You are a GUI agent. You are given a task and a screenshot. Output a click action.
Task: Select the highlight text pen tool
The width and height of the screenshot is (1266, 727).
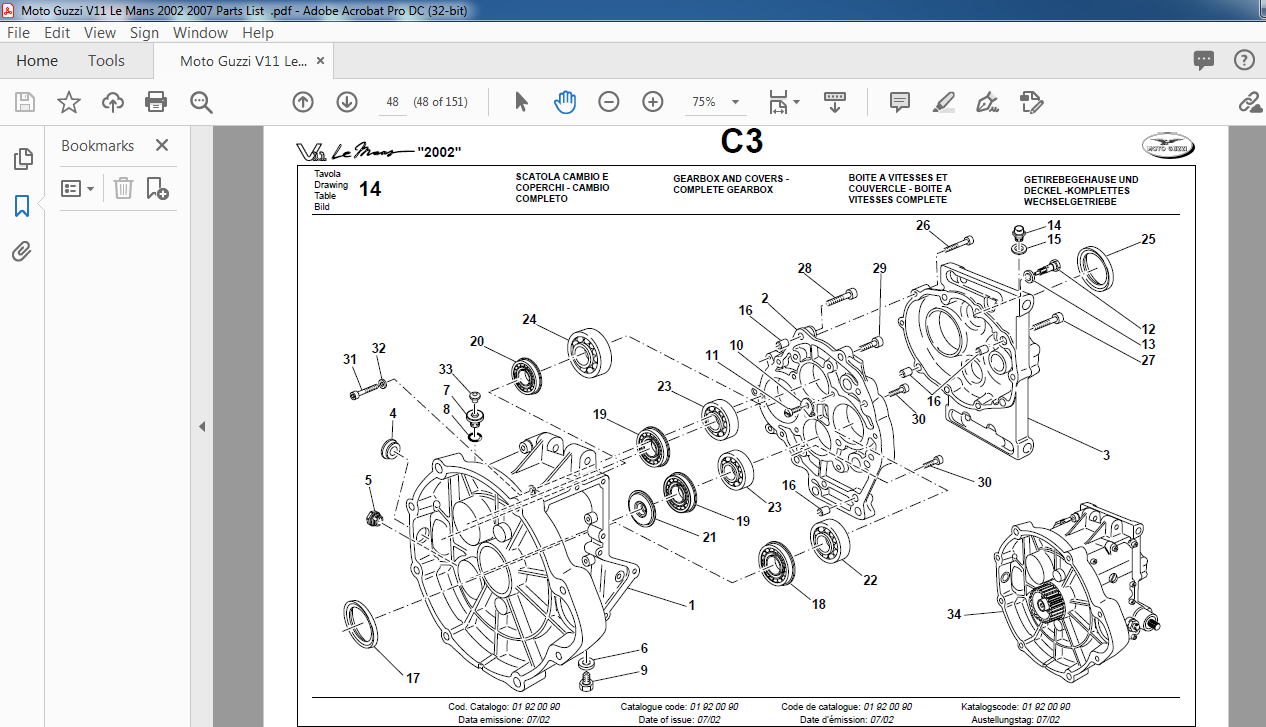pyautogui.click(x=943, y=102)
